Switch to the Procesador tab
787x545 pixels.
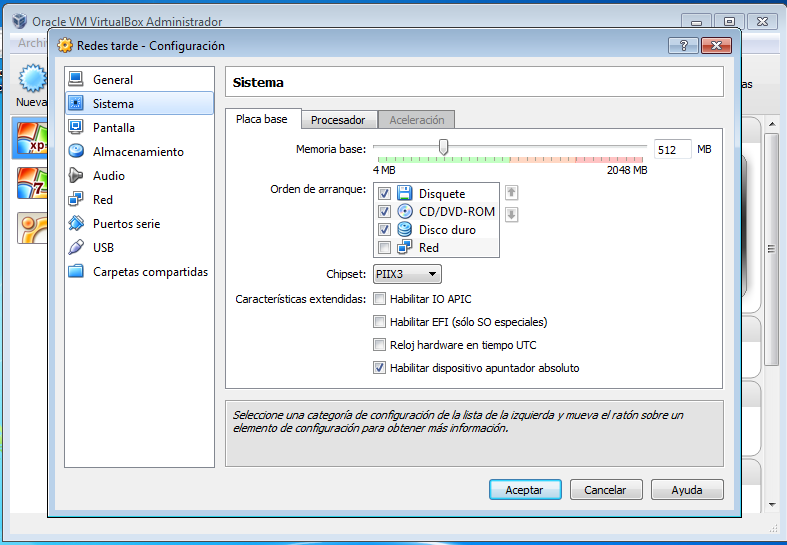[338, 120]
